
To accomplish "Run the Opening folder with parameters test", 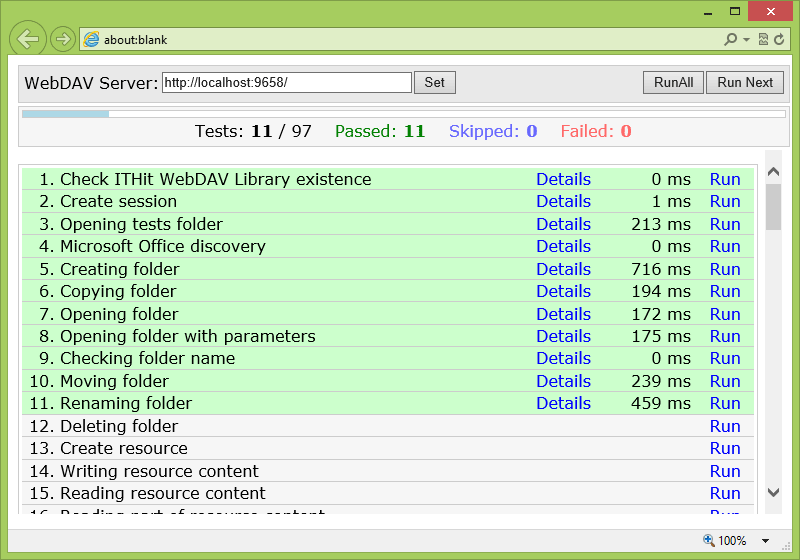I will (725, 336).
